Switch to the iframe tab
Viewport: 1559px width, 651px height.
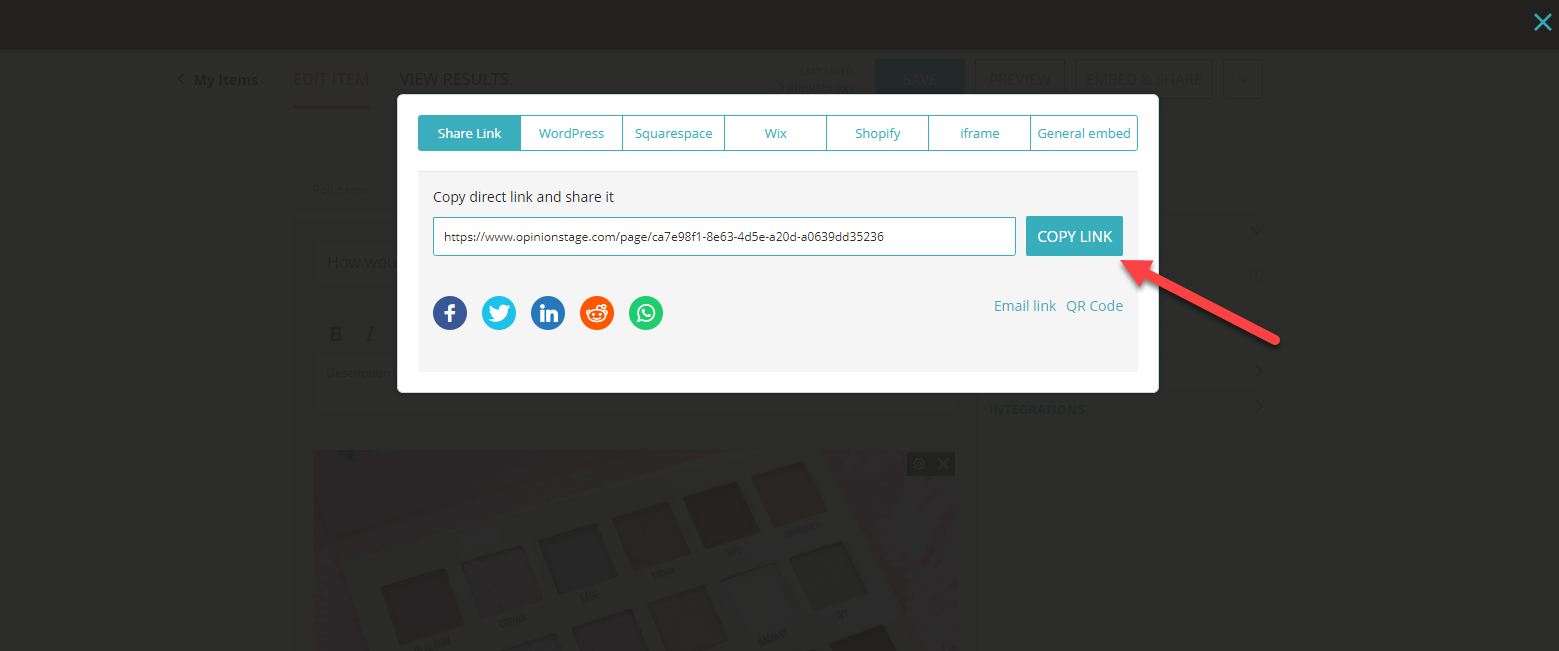[x=980, y=133]
